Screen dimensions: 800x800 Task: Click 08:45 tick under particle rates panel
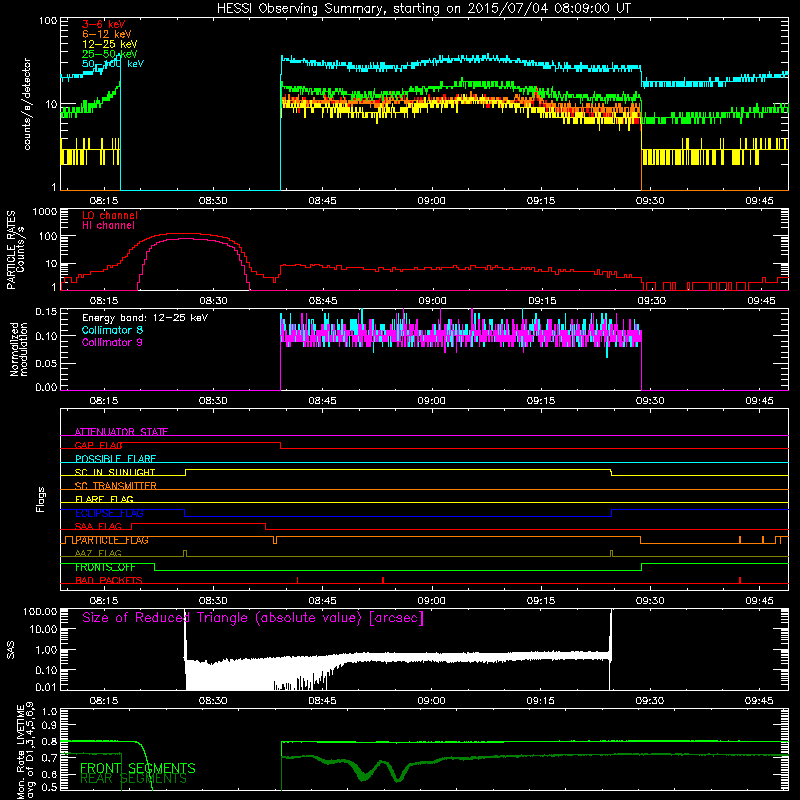click(x=323, y=301)
